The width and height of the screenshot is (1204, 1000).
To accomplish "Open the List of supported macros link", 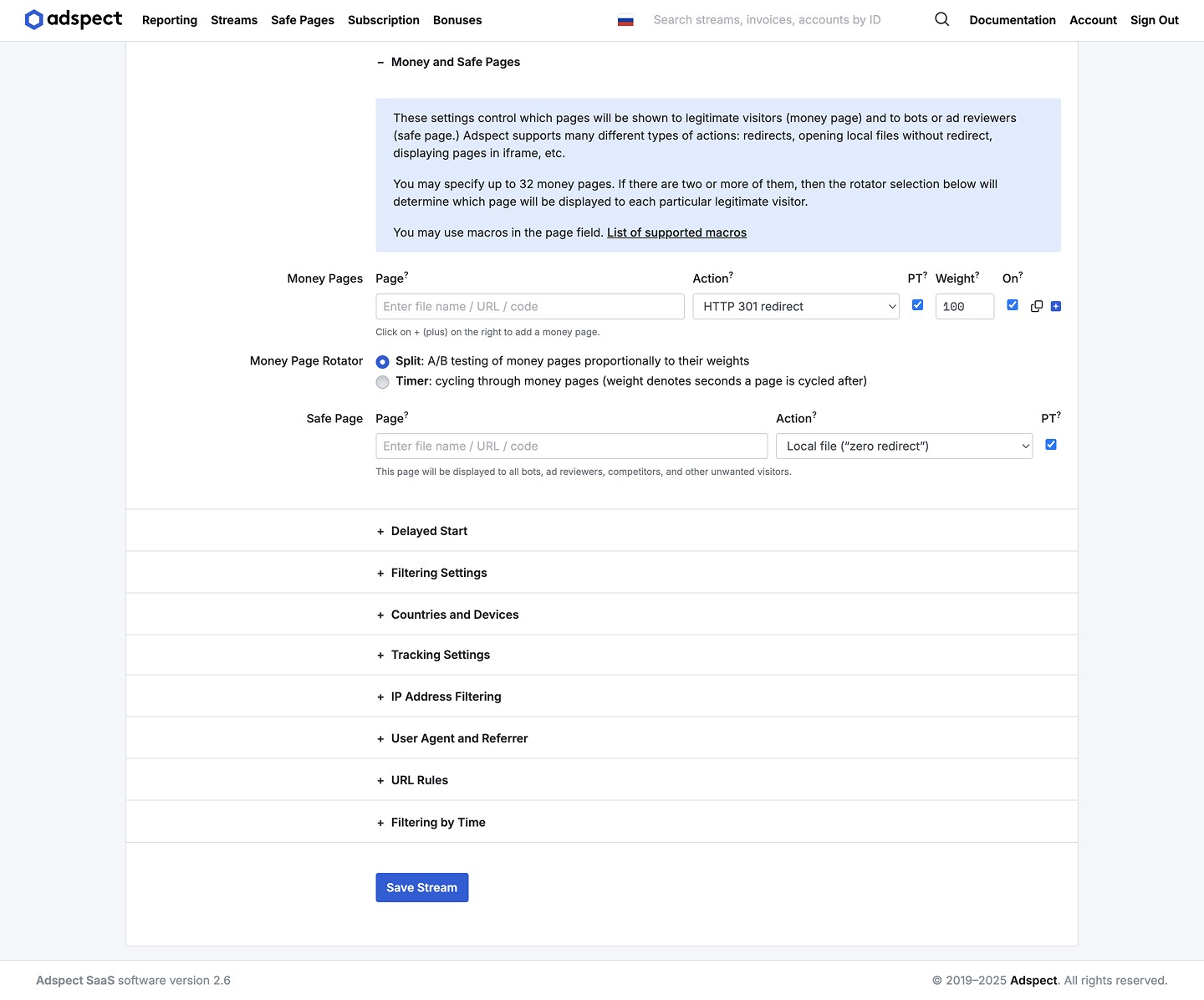I will [x=676, y=232].
